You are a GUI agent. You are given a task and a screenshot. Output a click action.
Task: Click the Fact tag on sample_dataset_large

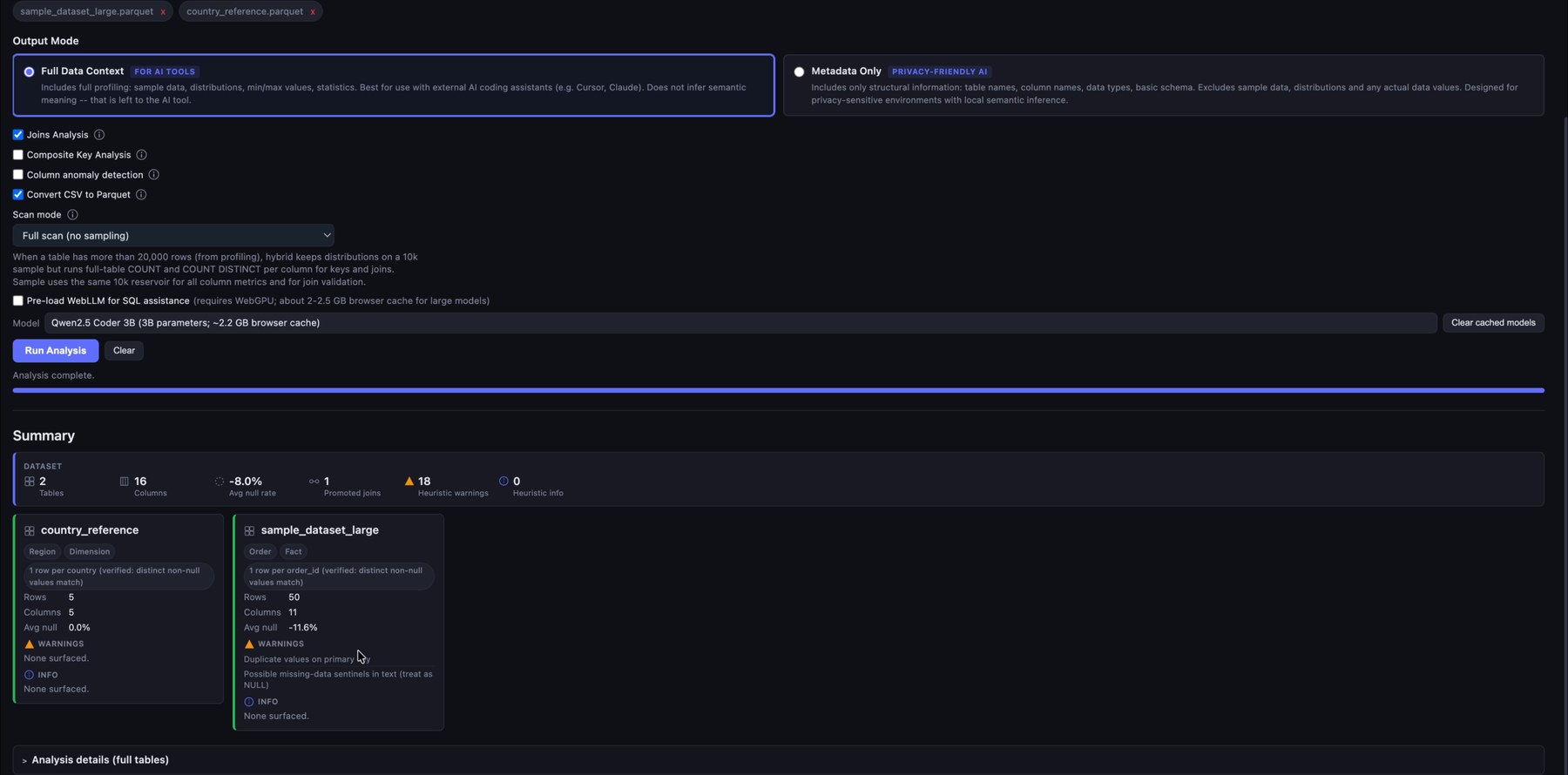click(294, 551)
